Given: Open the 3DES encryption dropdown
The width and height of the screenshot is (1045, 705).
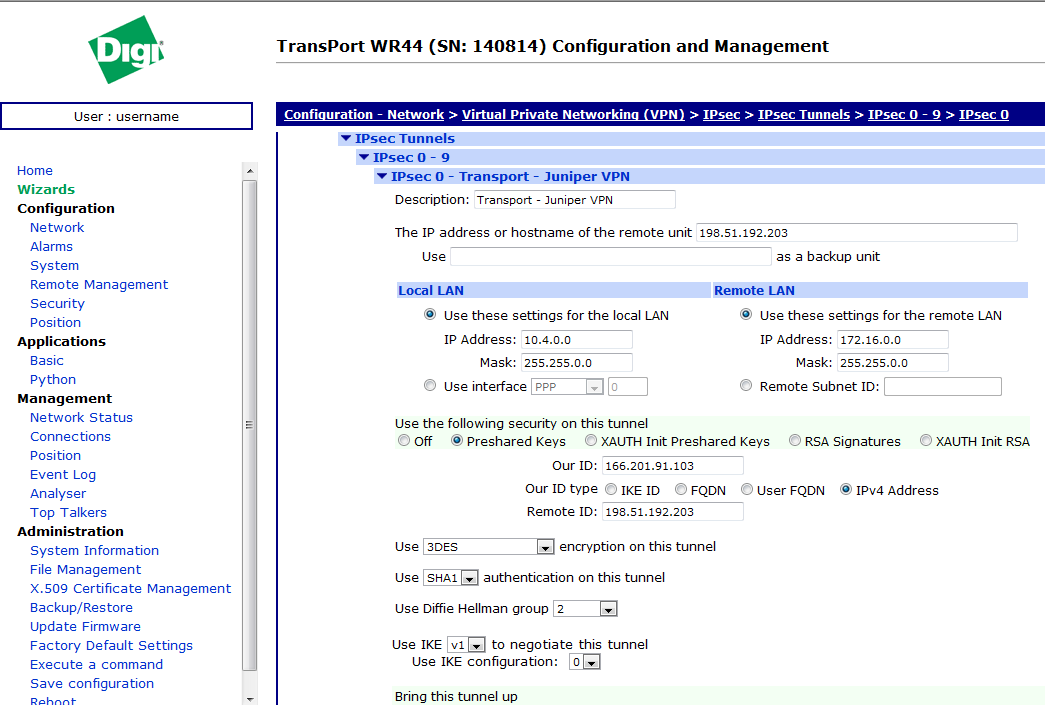Looking at the screenshot, I should click(x=545, y=547).
